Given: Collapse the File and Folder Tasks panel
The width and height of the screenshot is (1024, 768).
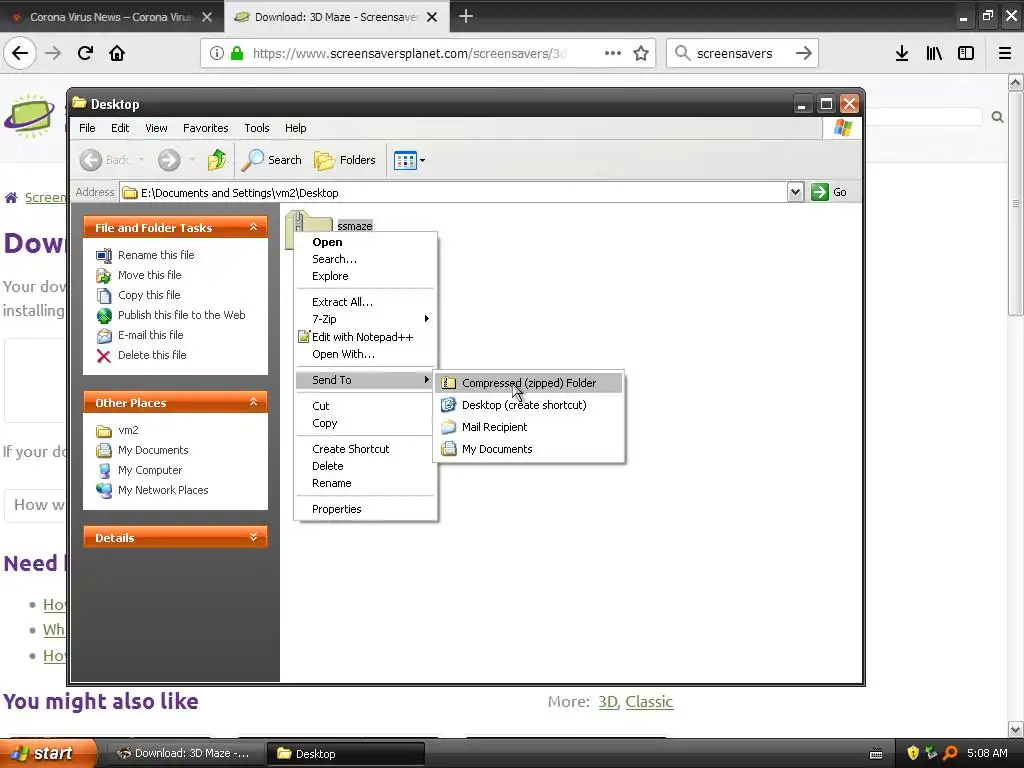Looking at the screenshot, I should (253, 227).
